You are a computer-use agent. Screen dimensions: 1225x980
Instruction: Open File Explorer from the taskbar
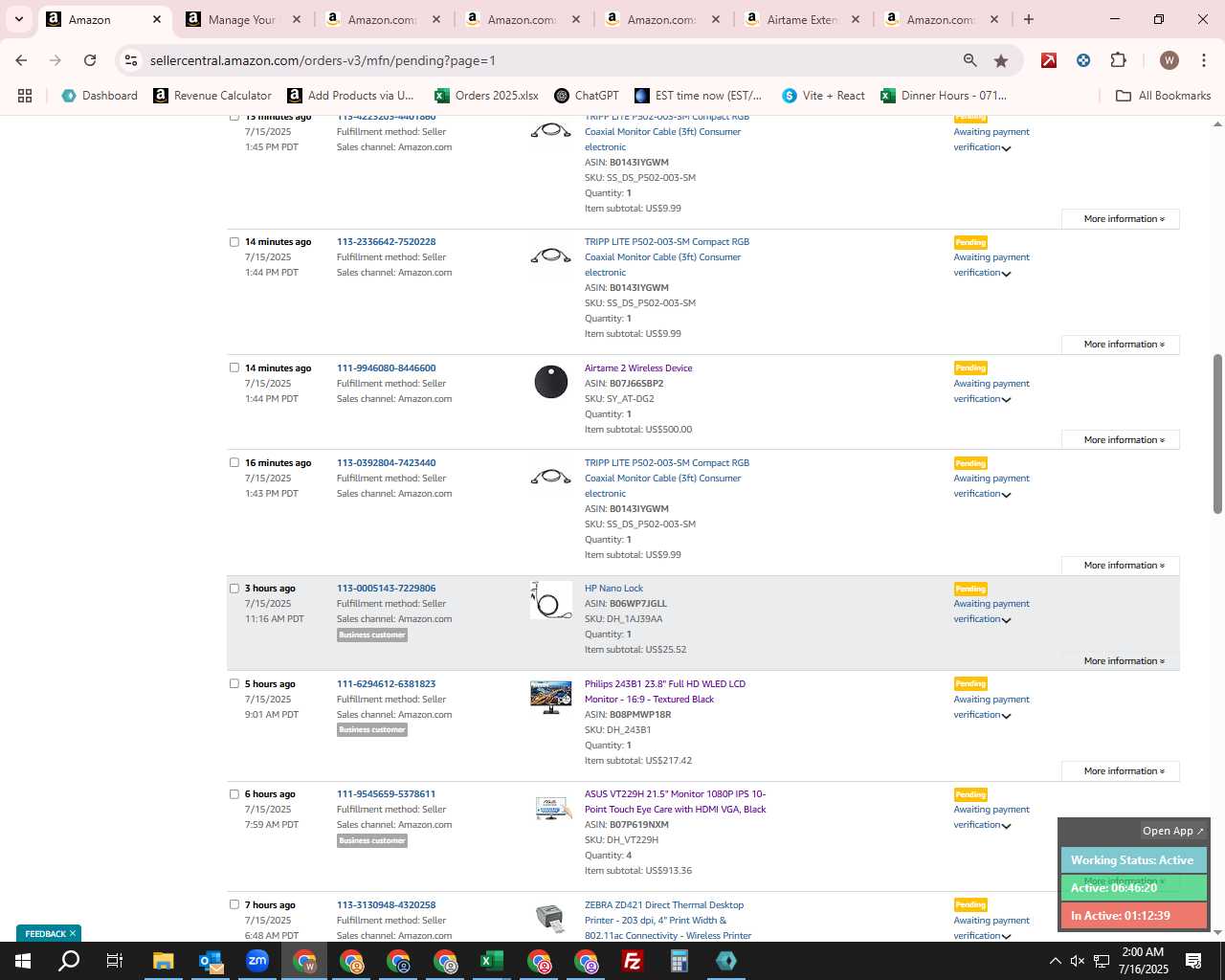tap(164, 961)
